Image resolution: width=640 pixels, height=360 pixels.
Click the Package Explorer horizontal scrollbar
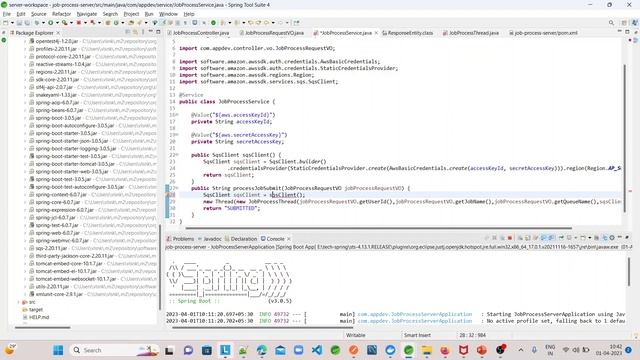tap(42, 327)
